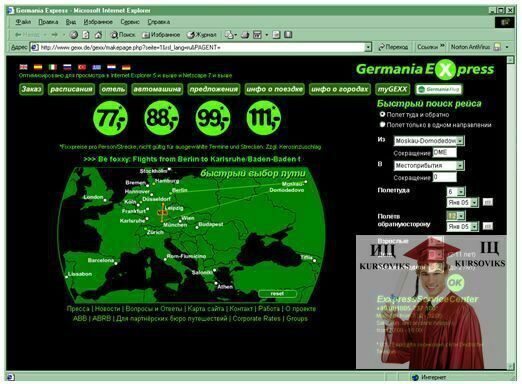
Task: Open the инфо о поездке button
Action: click(x=274, y=89)
